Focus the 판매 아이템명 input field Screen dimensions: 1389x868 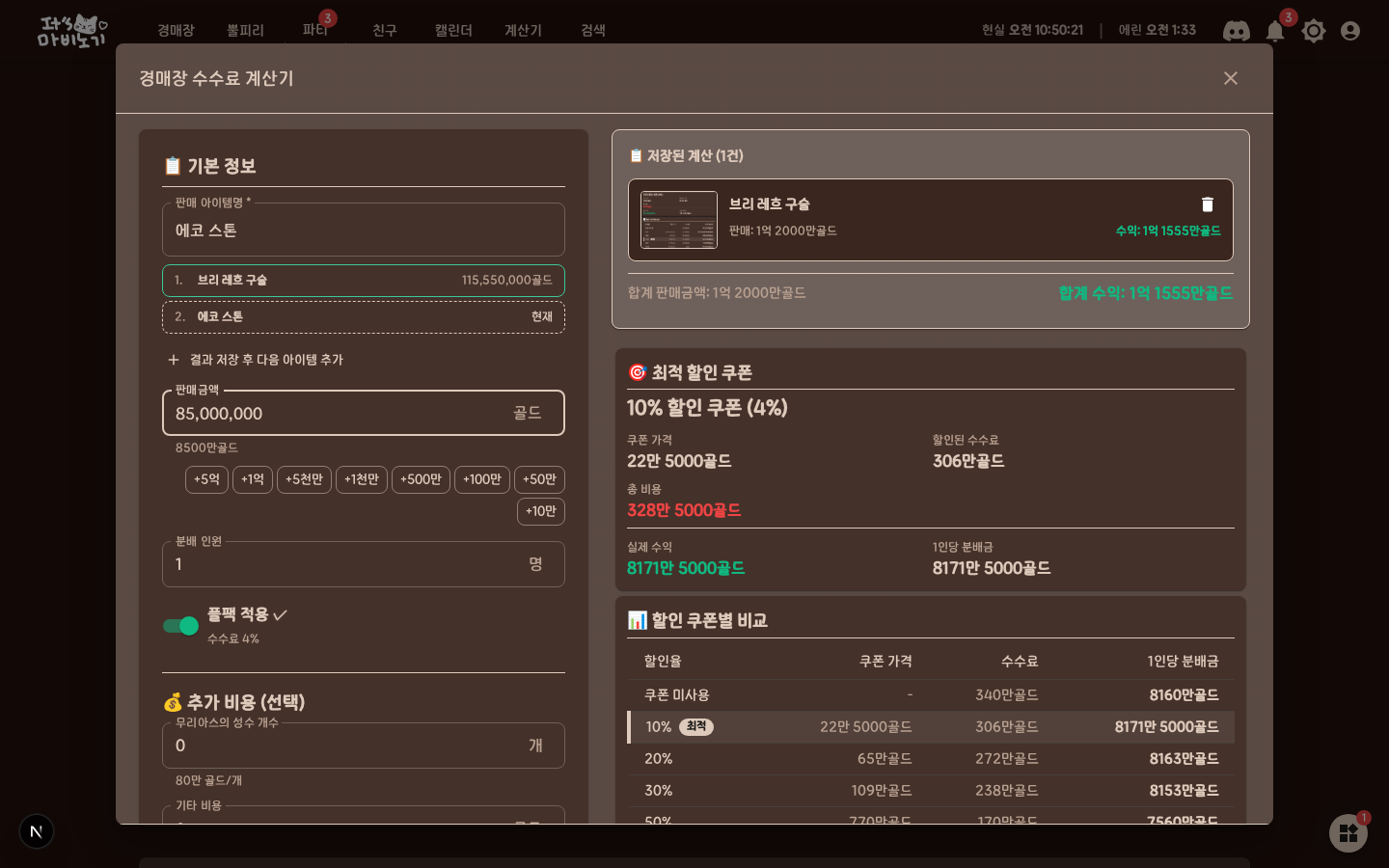pyautogui.click(x=364, y=230)
